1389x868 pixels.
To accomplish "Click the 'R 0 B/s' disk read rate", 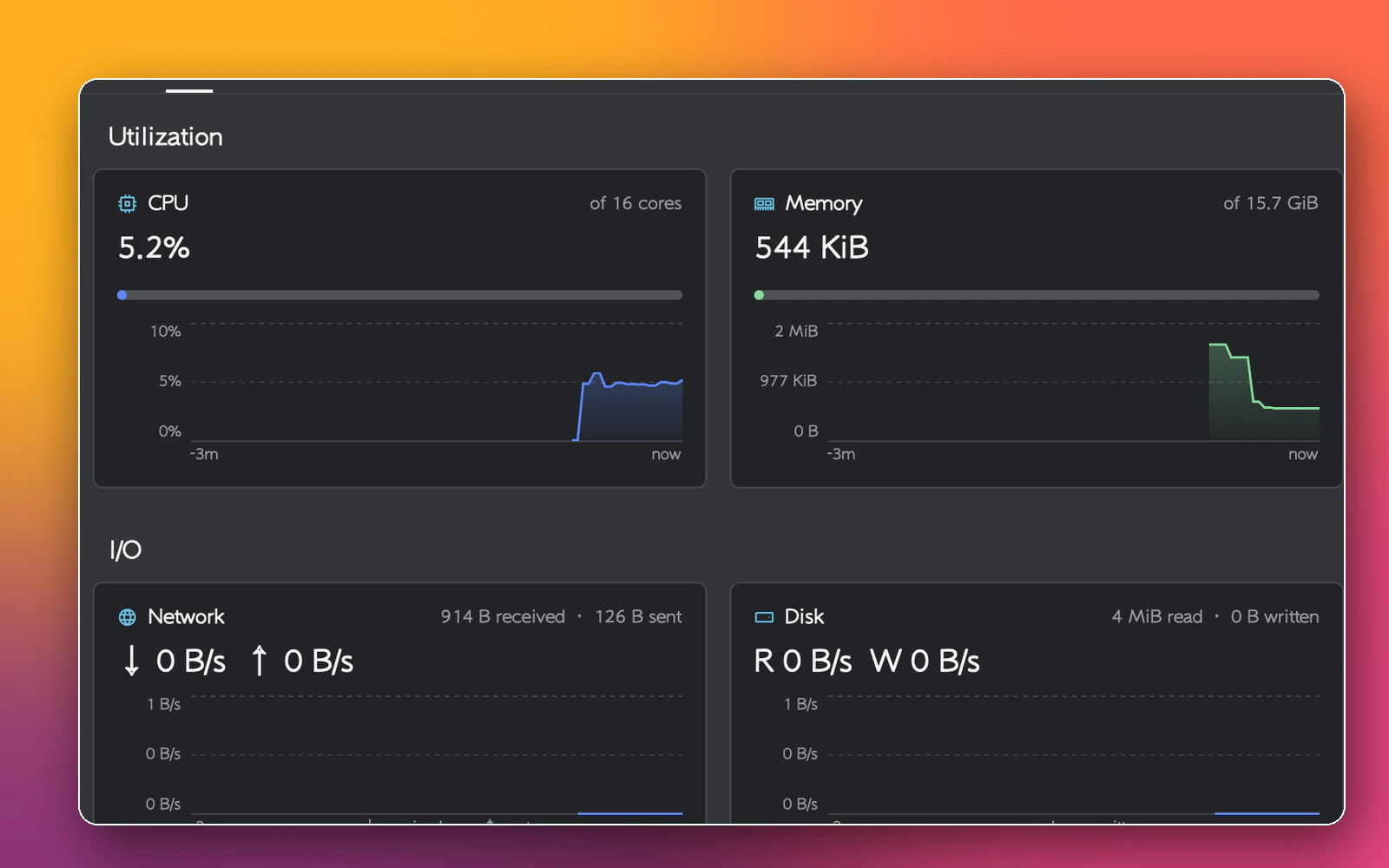I will [803, 661].
